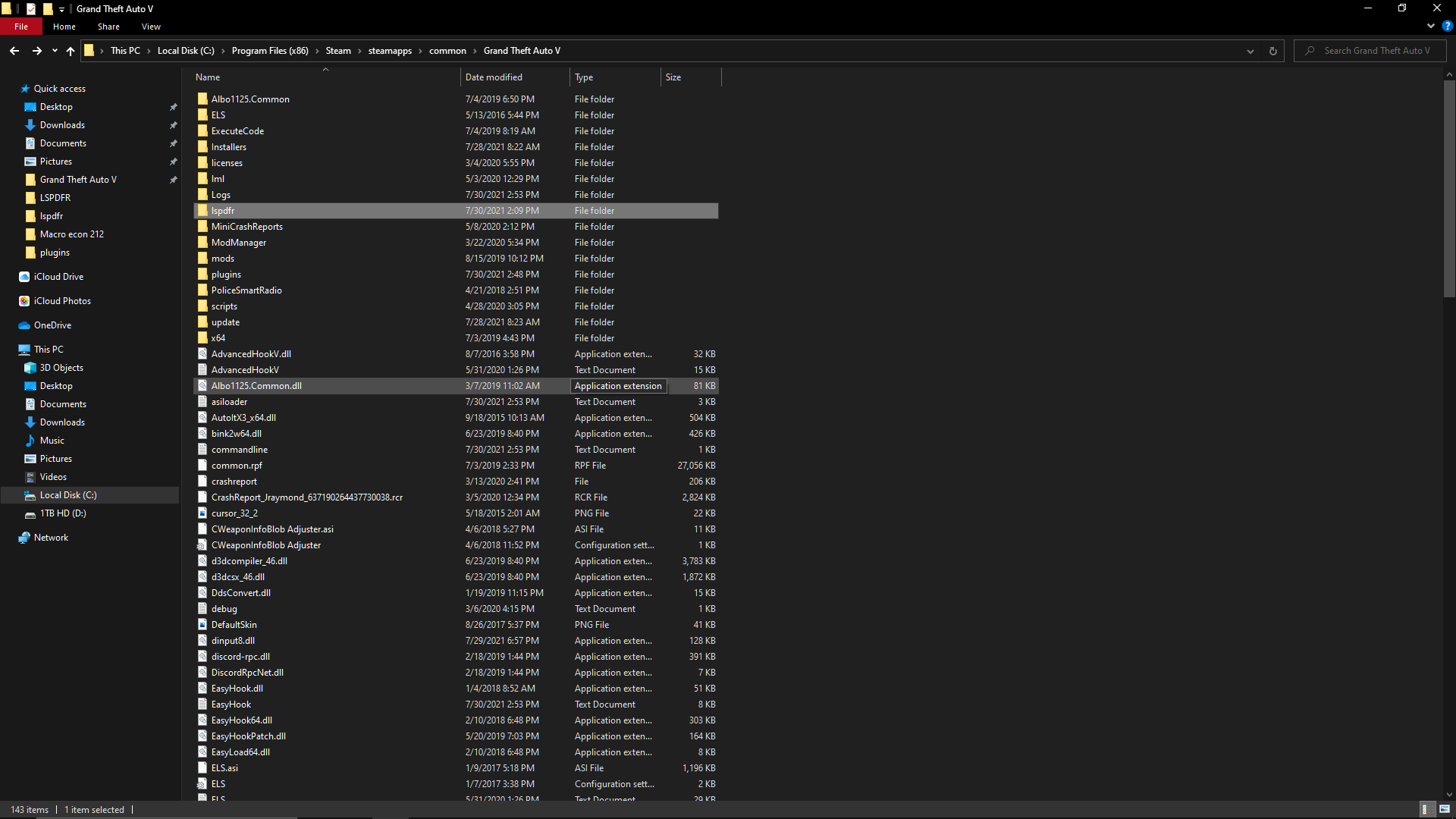The width and height of the screenshot is (1456, 819).
Task: Switch to large thumbnails view icon
Action: coord(1445,809)
